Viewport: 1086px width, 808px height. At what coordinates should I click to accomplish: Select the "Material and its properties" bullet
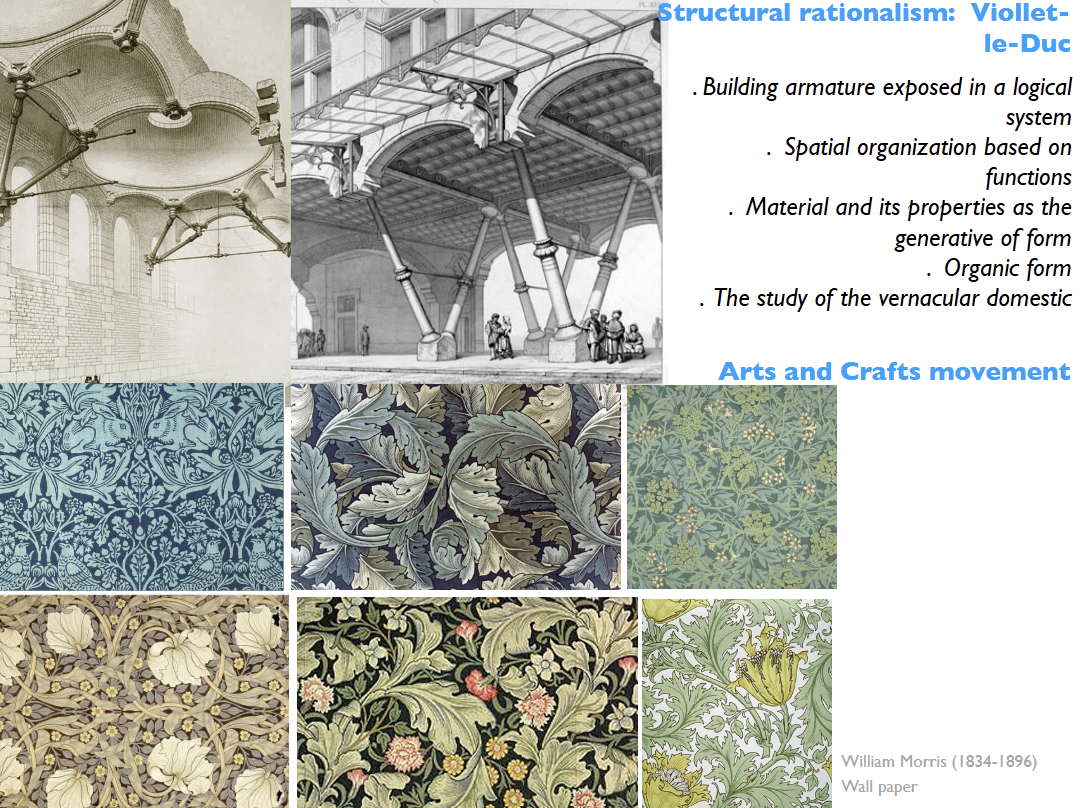(900, 222)
